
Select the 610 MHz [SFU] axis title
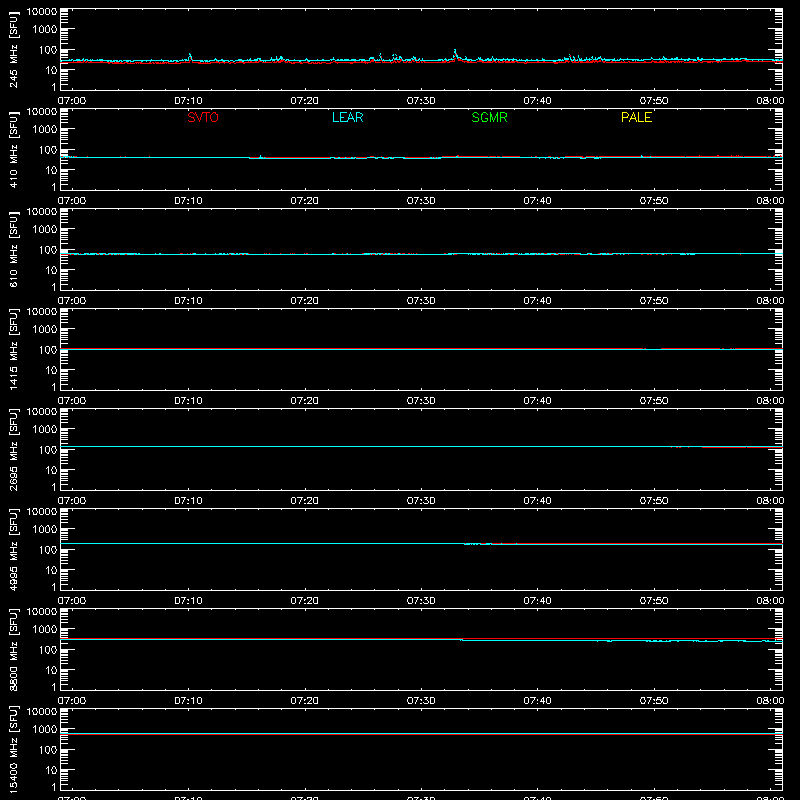(13, 249)
